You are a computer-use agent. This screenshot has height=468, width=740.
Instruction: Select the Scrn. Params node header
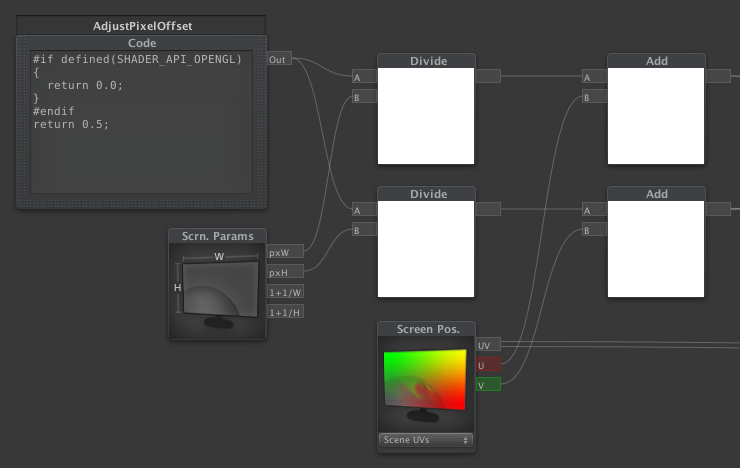tap(217, 236)
